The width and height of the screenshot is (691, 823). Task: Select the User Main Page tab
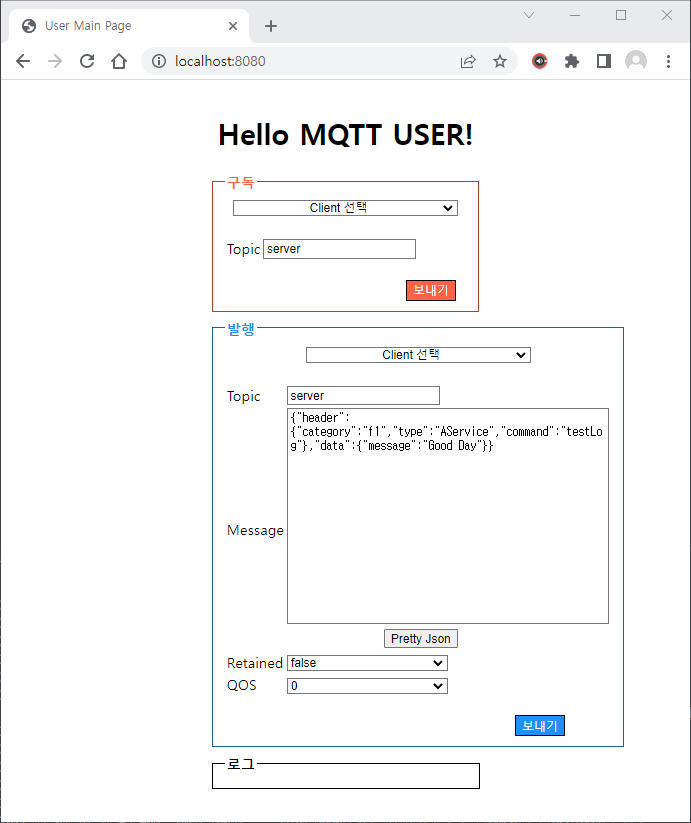[129, 26]
